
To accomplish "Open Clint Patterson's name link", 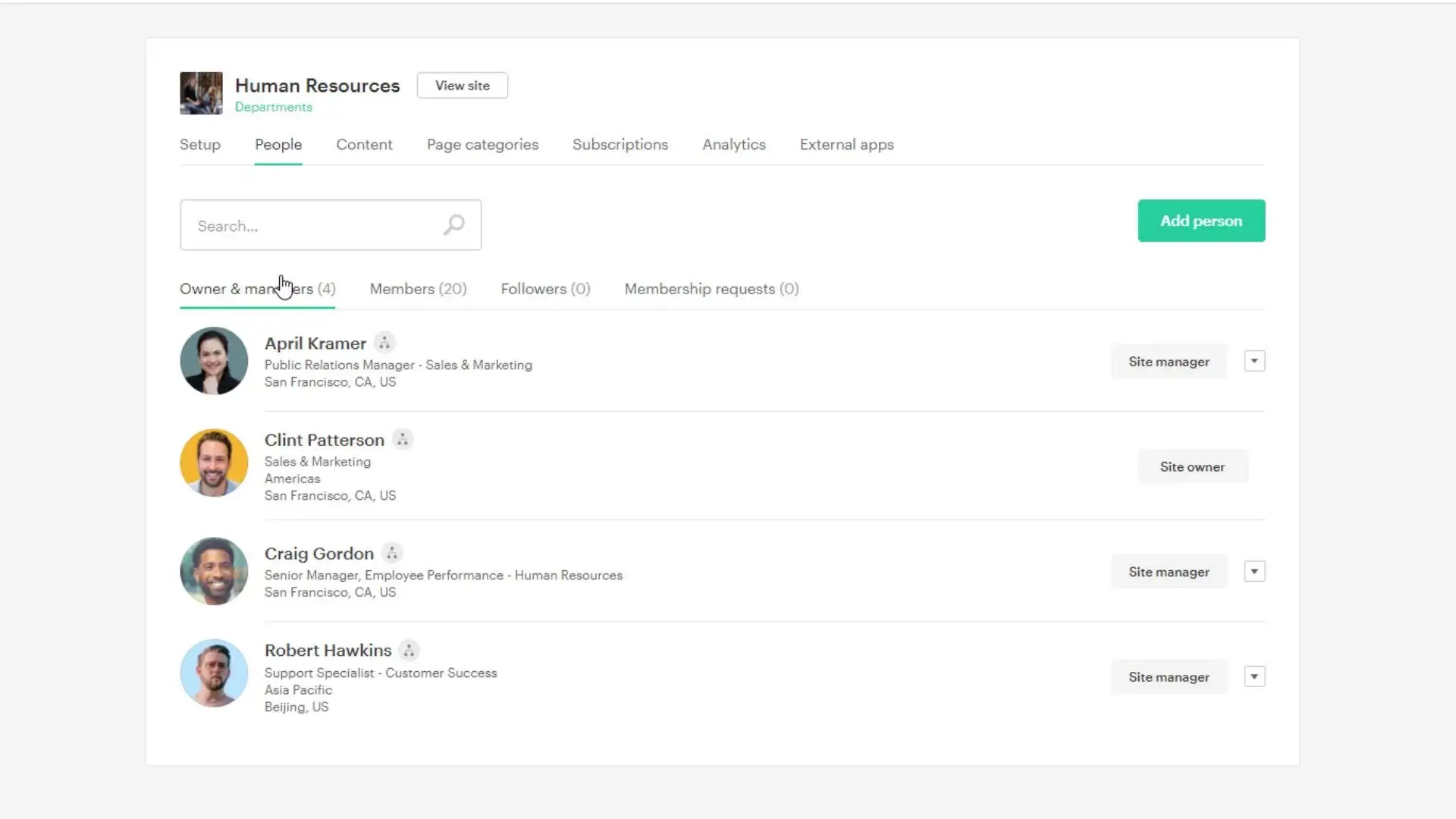I will tap(325, 440).
